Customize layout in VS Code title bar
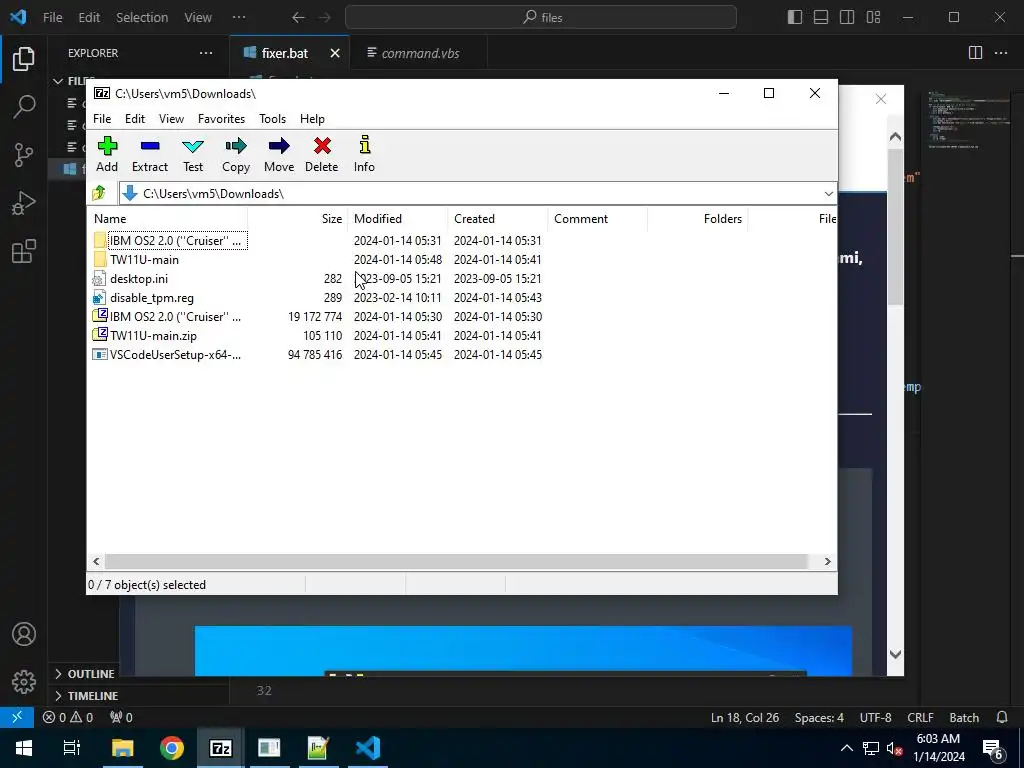The width and height of the screenshot is (1024, 768). pos(873,18)
